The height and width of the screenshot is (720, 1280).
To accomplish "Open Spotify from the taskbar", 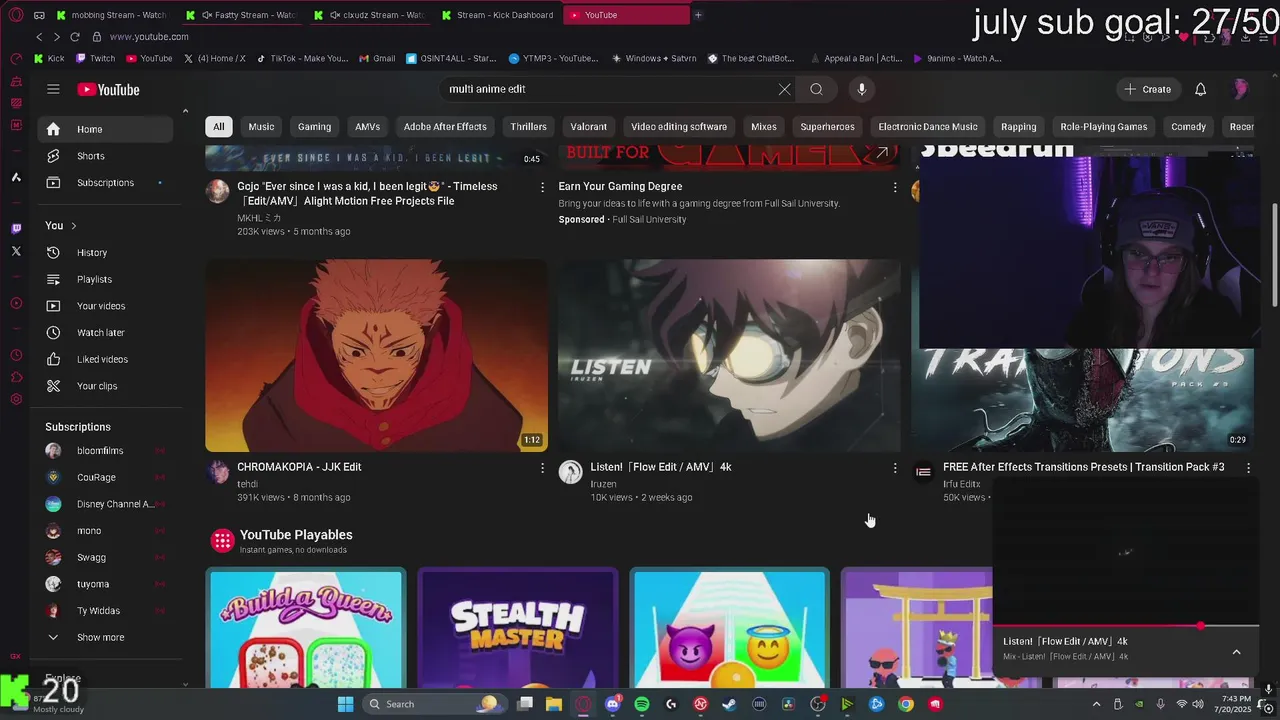I will click(x=642, y=704).
